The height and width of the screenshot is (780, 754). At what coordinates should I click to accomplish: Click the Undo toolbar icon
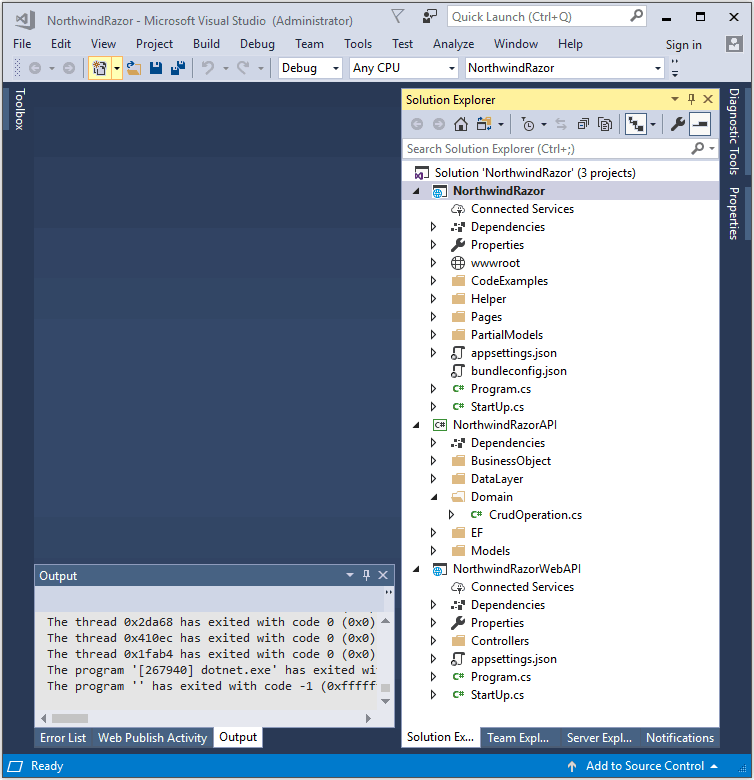[208, 68]
